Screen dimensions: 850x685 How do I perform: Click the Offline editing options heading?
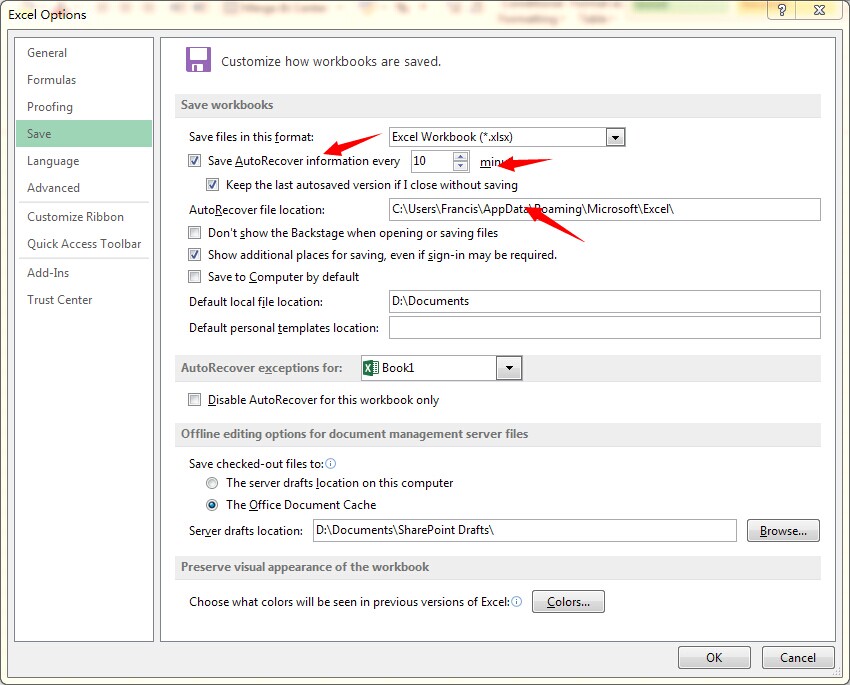(355, 434)
